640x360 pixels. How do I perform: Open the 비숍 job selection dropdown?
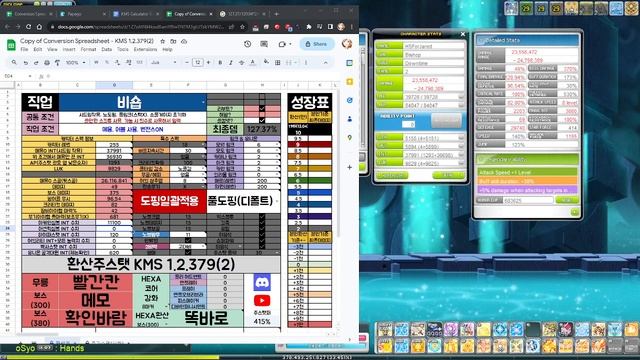tap(202, 102)
